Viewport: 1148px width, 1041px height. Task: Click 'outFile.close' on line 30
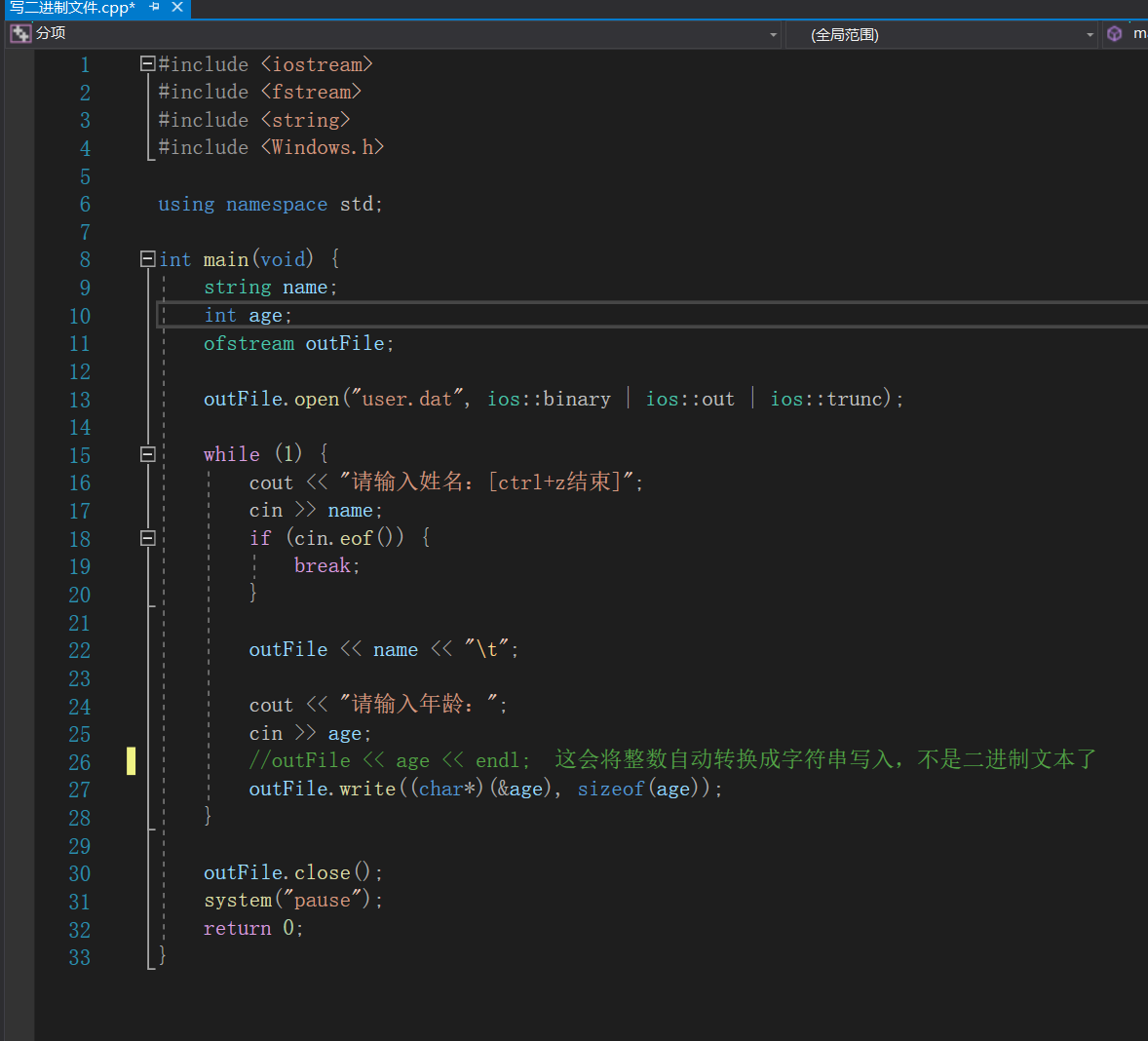[x=277, y=873]
